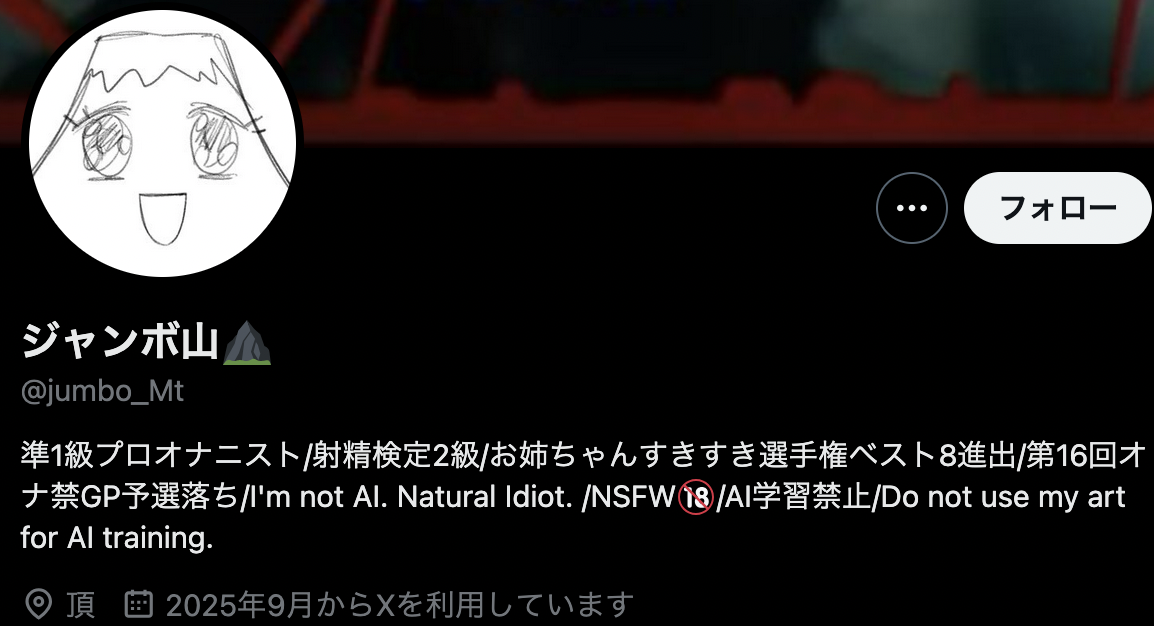Open the three-dot more options menu
The width and height of the screenshot is (1154, 626).
pyautogui.click(x=911, y=208)
